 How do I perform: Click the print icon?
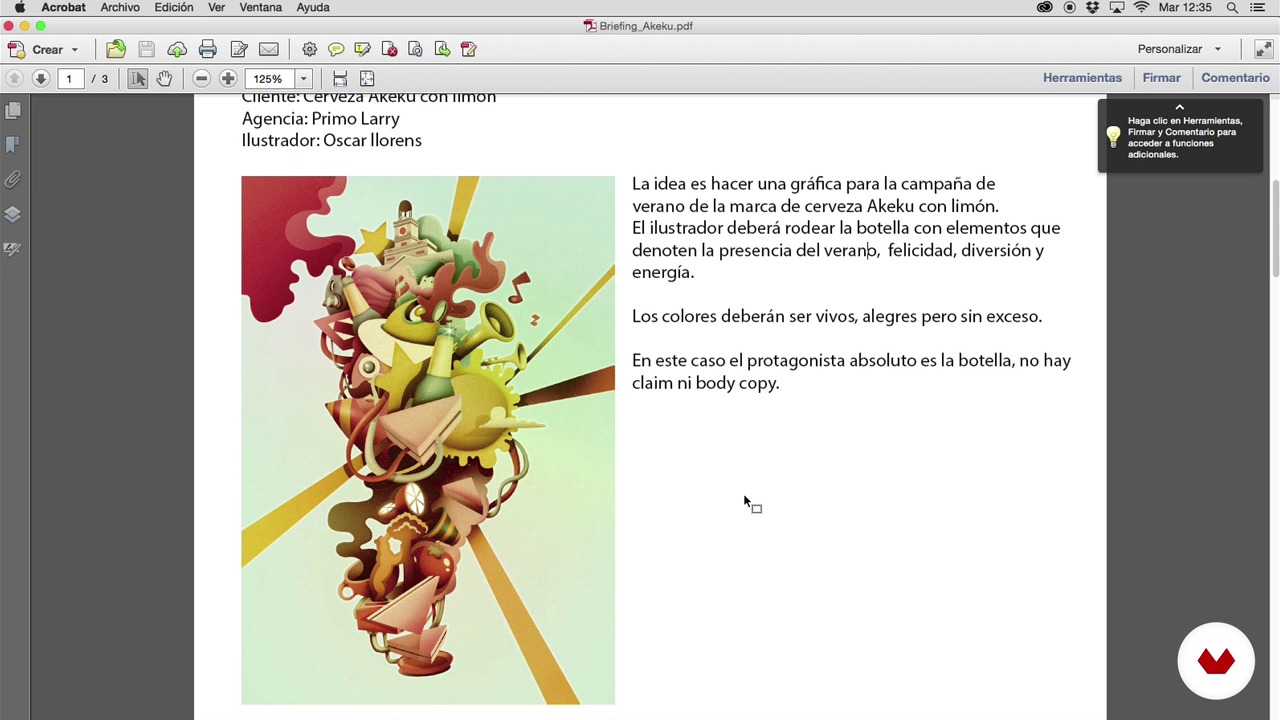(x=207, y=49)
